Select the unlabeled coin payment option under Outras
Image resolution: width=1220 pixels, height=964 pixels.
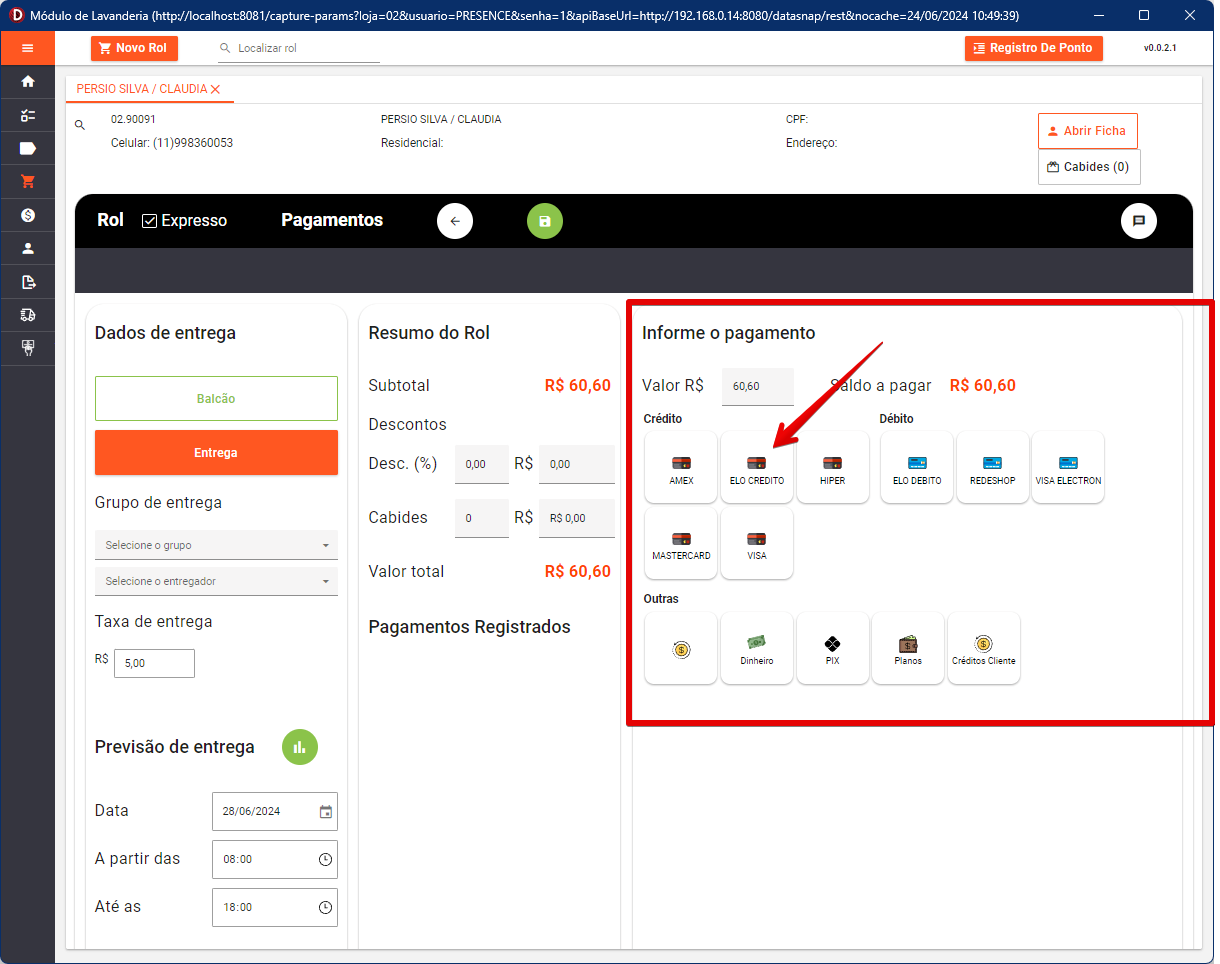pos(681,648)
